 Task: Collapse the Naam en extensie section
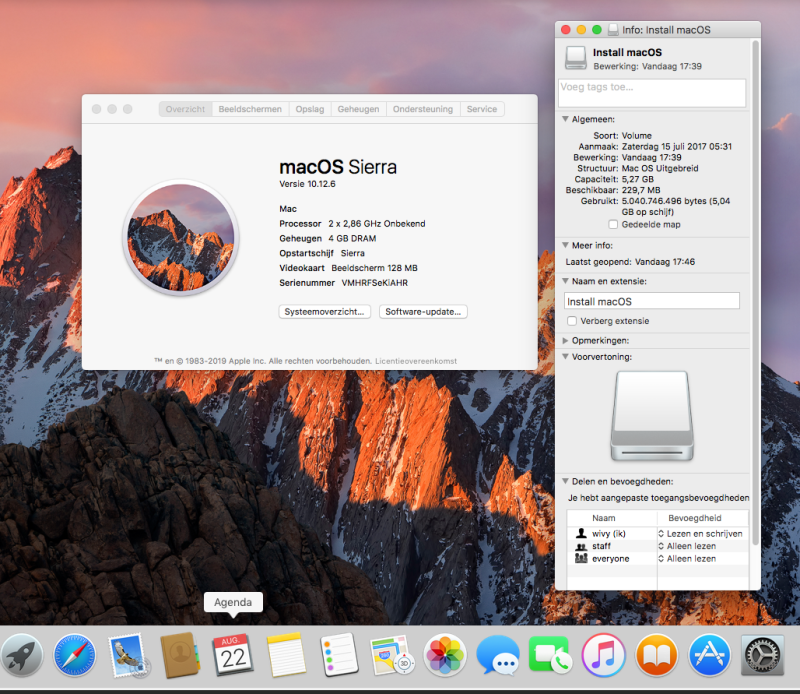(x=565, y=281)
